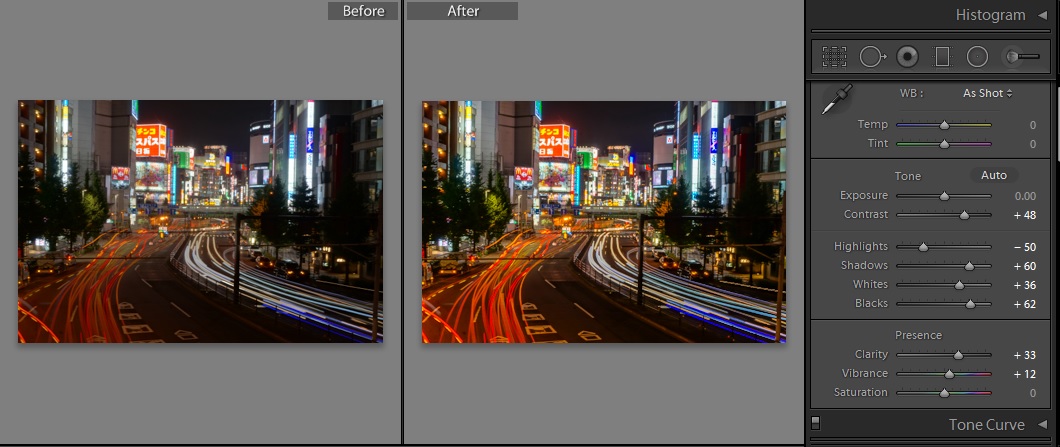Click the Before photo preview
The height and width of the screenshot is (447, 1060).
coord(200,221)
